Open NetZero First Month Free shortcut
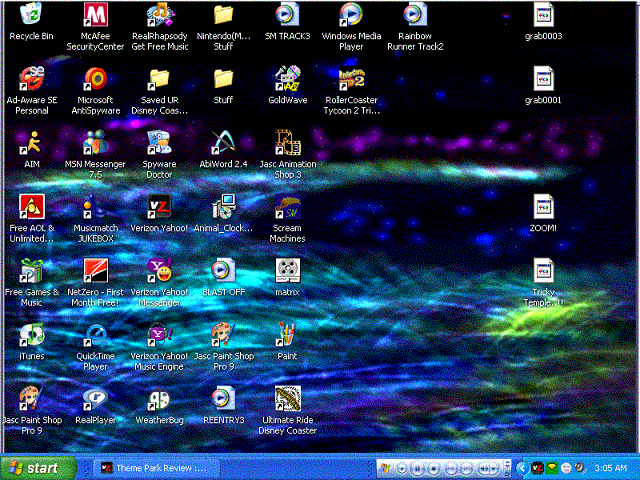640x480 pixels. click(x=96, y=282)
